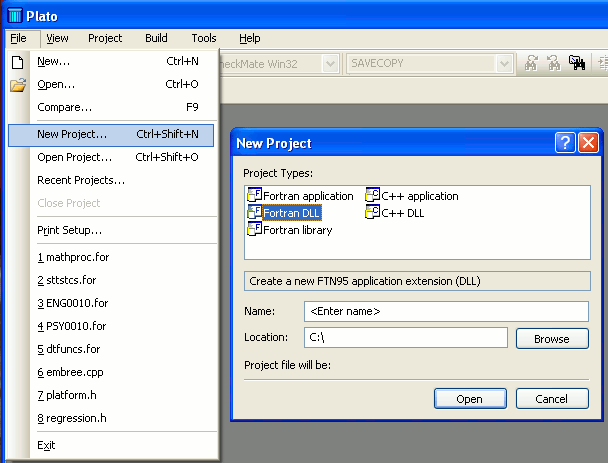
Task: Click the C++ application project icon
Action: pos(372,195)
